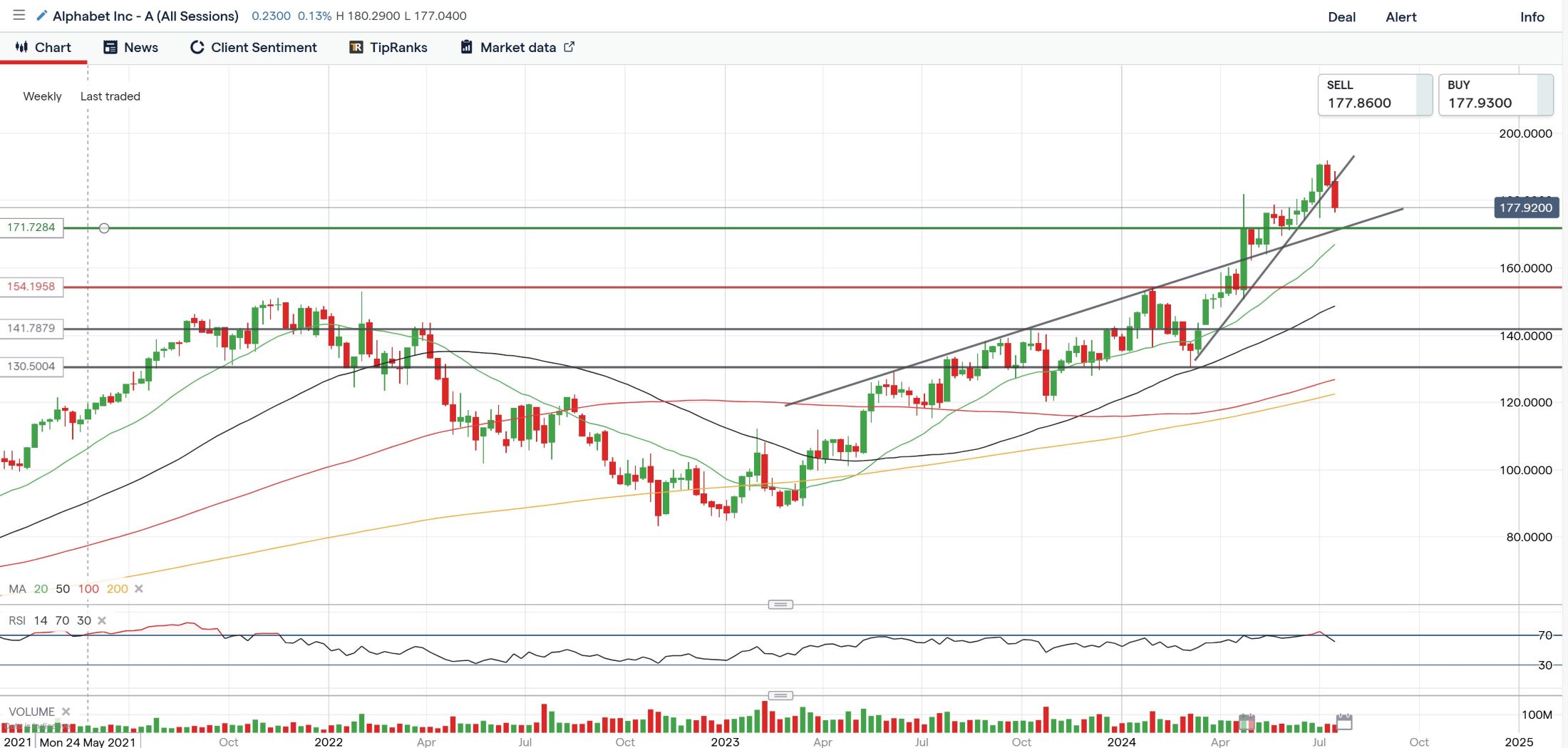This screenshot has width=1568, height=748.
Task: Click the MA 20 period setting
Action: [41, 589]
